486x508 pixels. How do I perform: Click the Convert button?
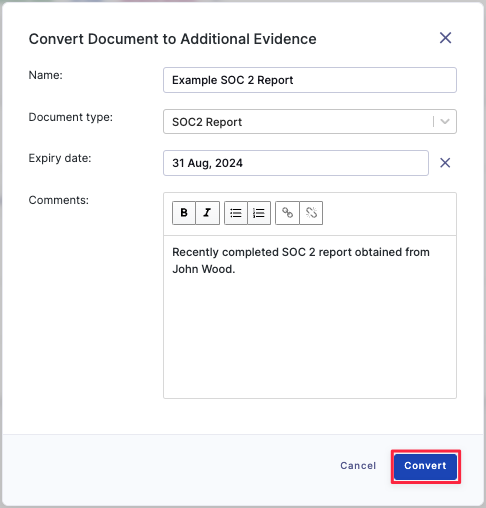[425, 466]
